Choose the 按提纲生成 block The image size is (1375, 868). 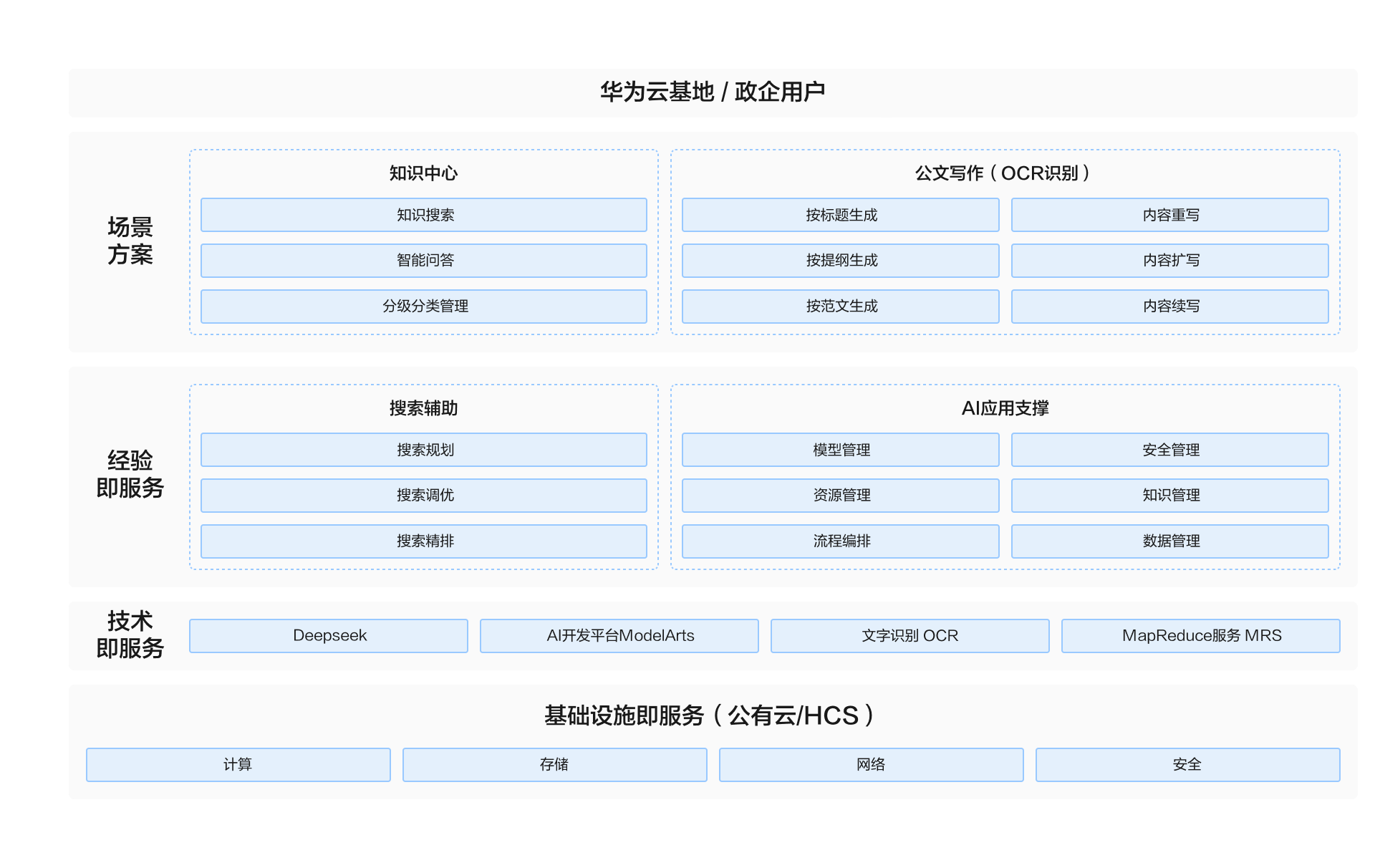coord(840,261)
